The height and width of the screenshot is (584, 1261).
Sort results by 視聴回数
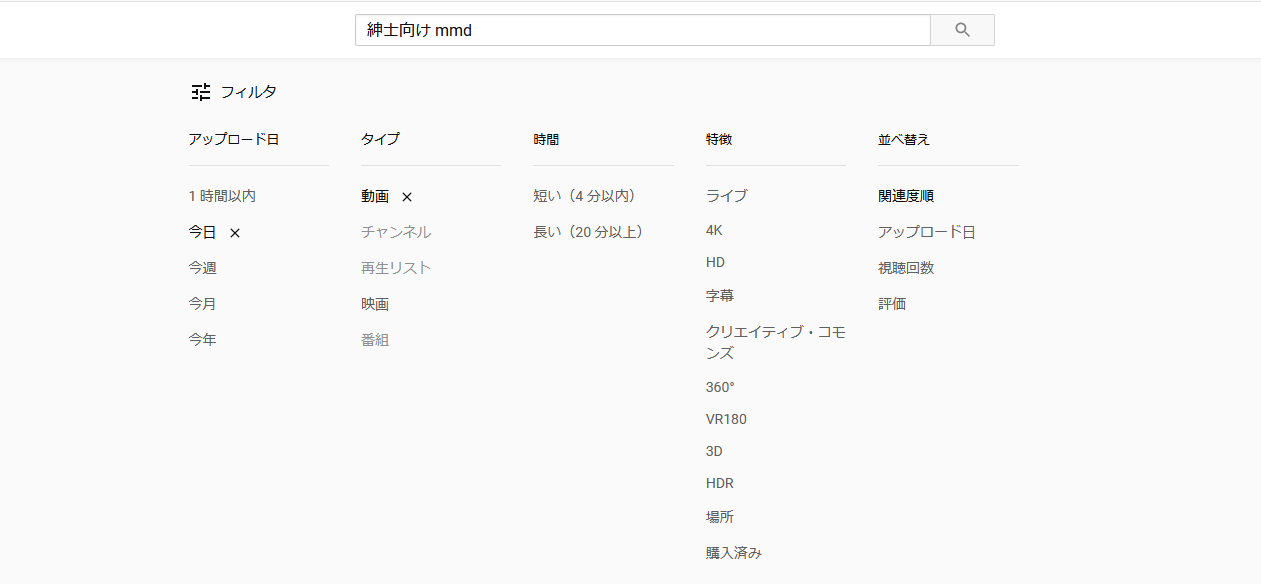(x=906, y=268)
